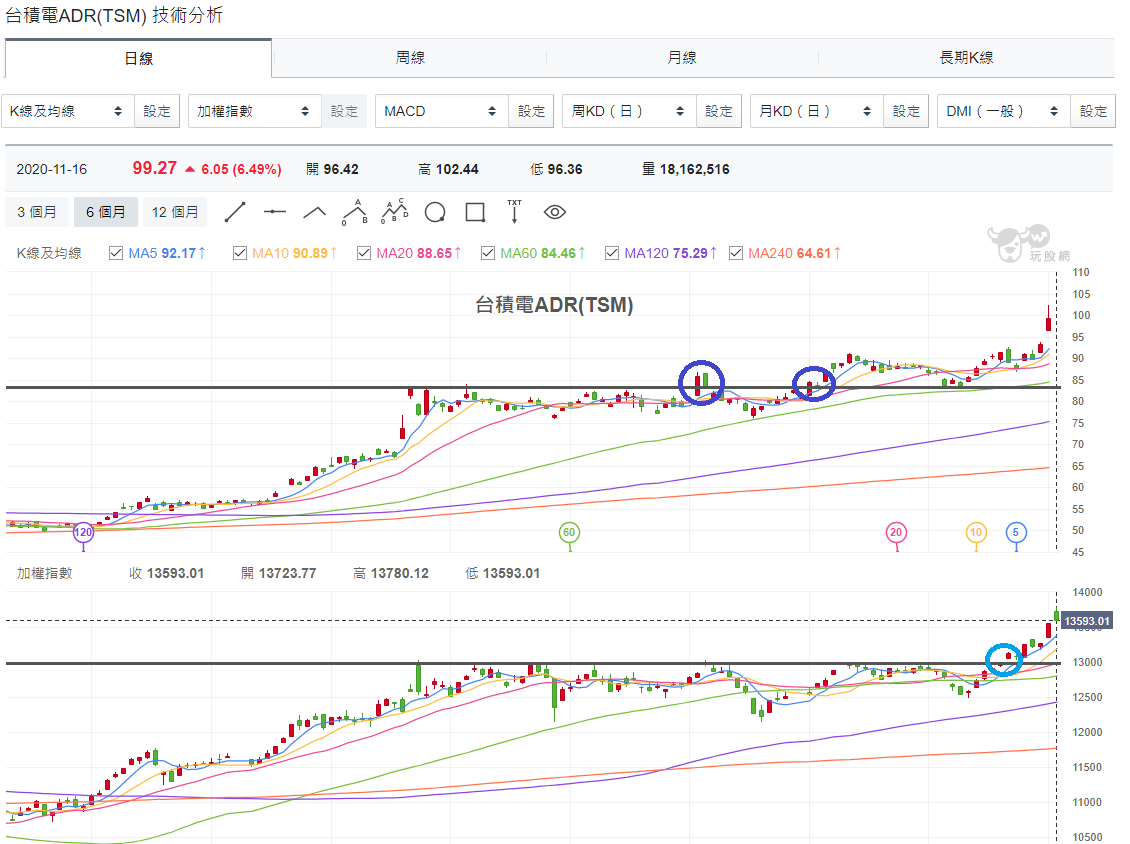Click the low price 96.36
The image size is (1130, 844).
tap(565, 169)
